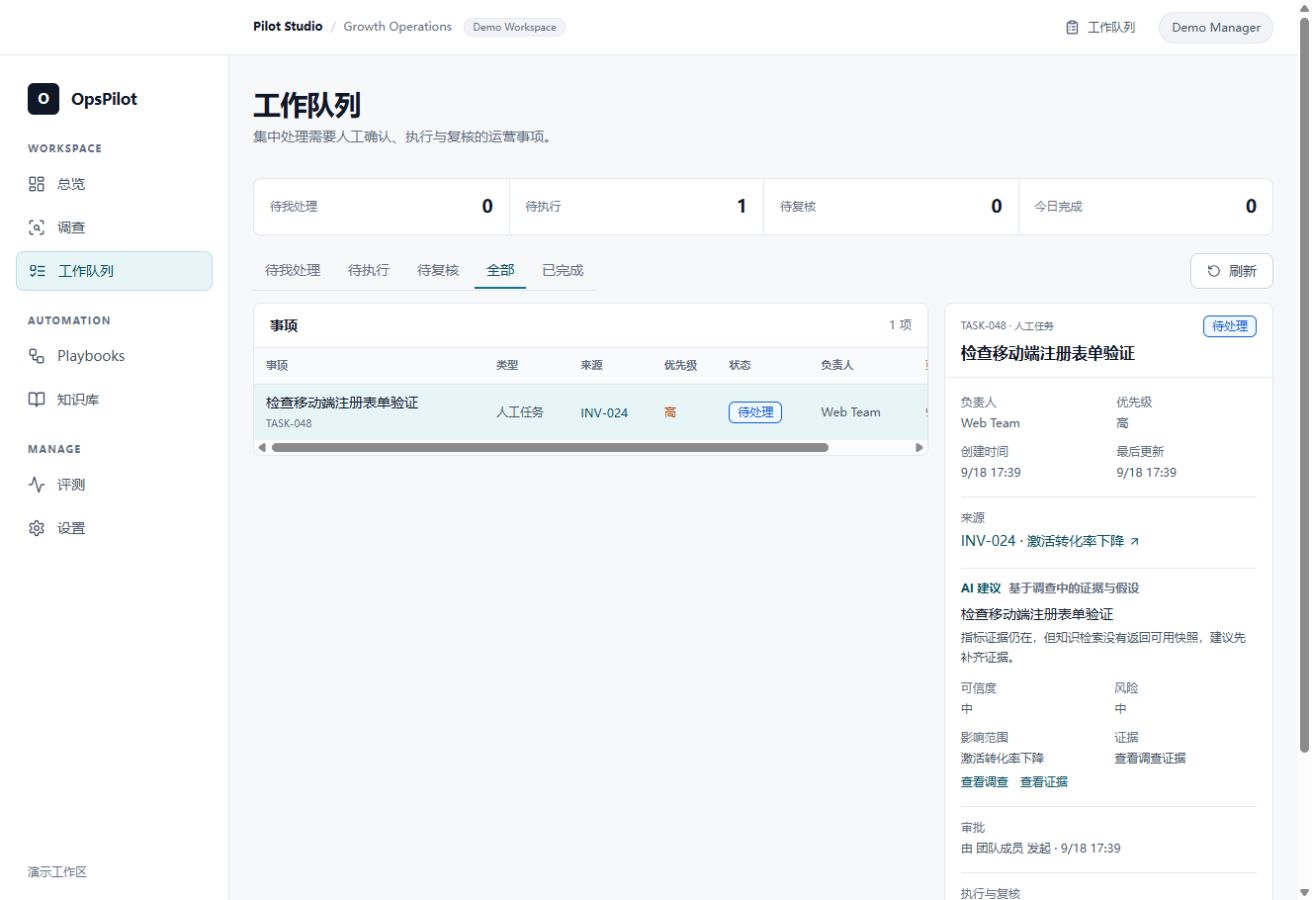The width and height of the screenshot is (1312, 900).
Task: Open the Demo Manager account button
Action: tap(1216, 27)
